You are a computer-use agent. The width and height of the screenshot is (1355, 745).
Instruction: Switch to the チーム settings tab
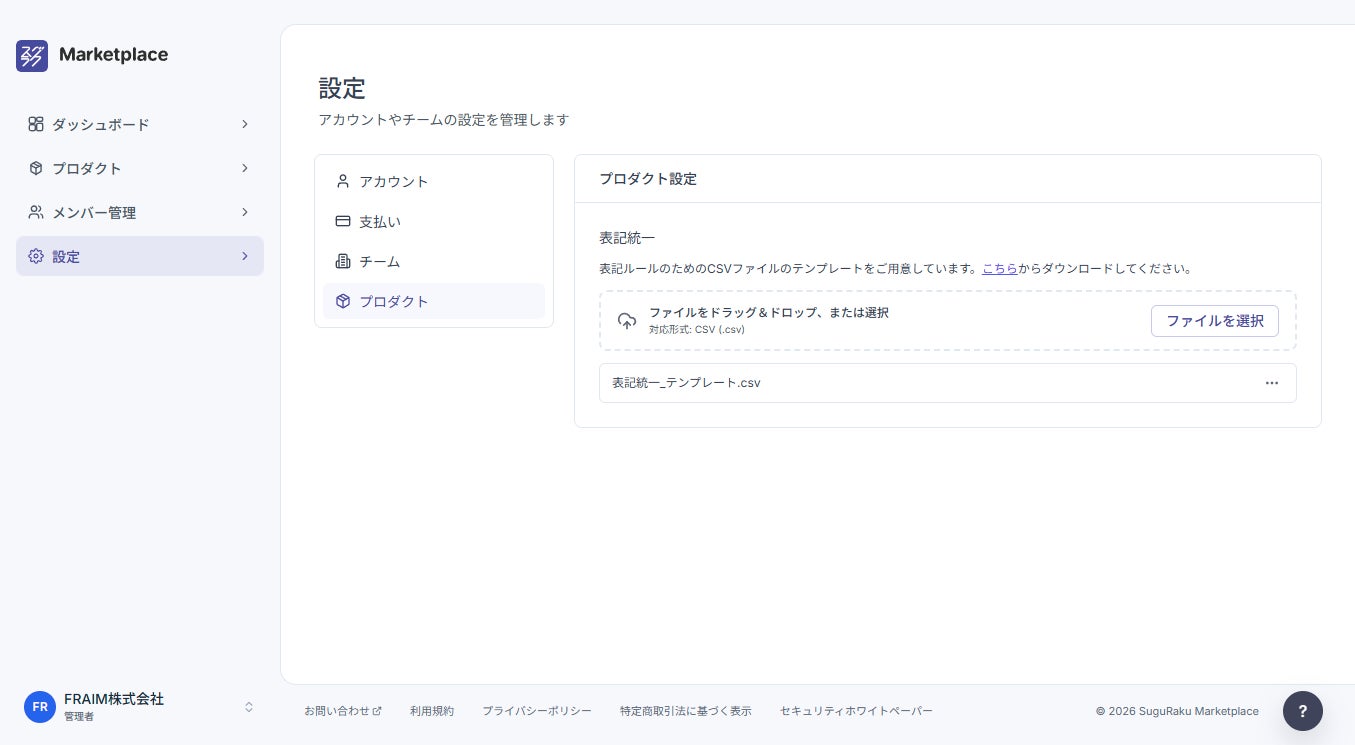coord(434,261)
